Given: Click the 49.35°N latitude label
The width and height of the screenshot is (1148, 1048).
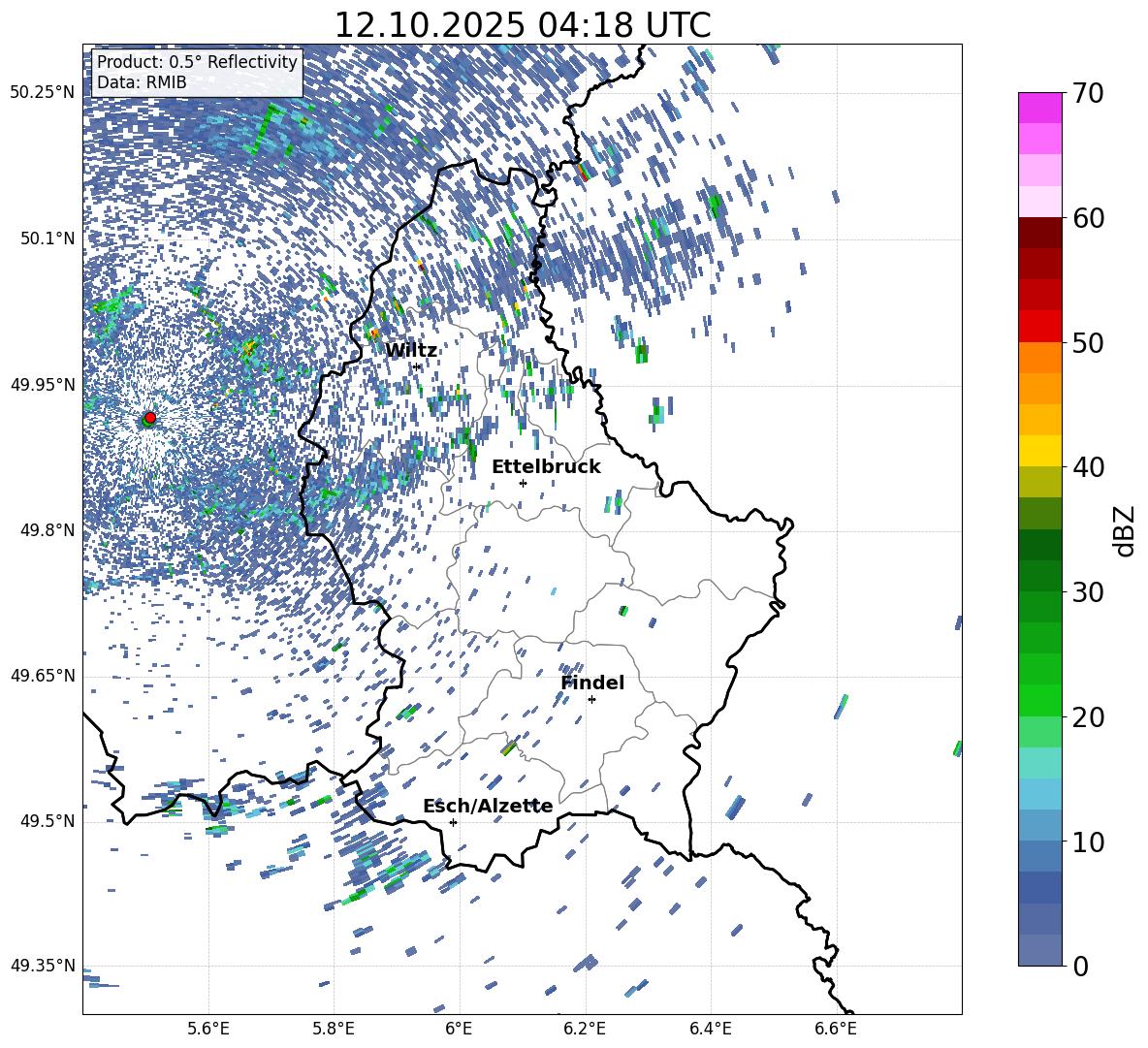Looking at the screenshot, I should 43,966.
